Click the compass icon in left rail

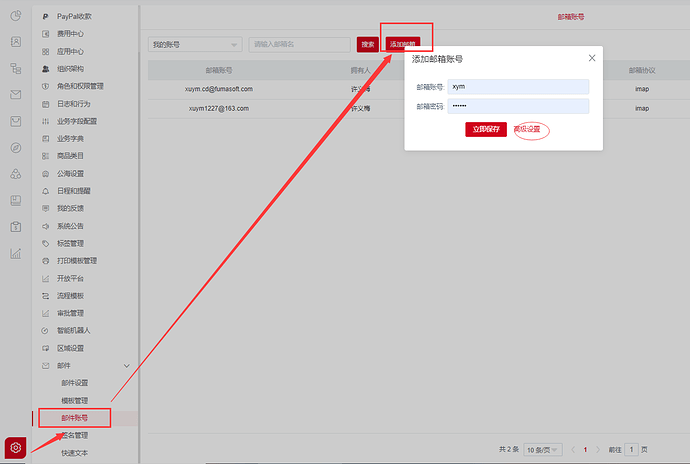(x=16, y=148)
